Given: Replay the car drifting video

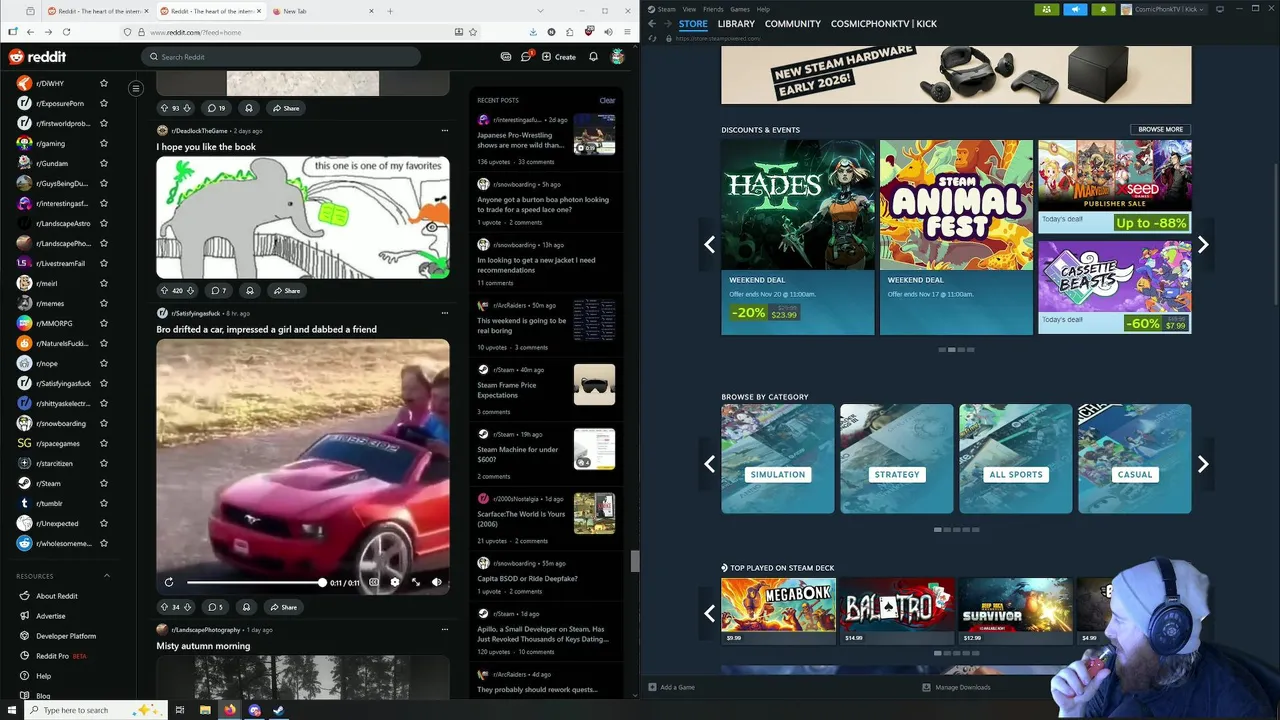Looking at the screenshot, I should click(169, 582).
